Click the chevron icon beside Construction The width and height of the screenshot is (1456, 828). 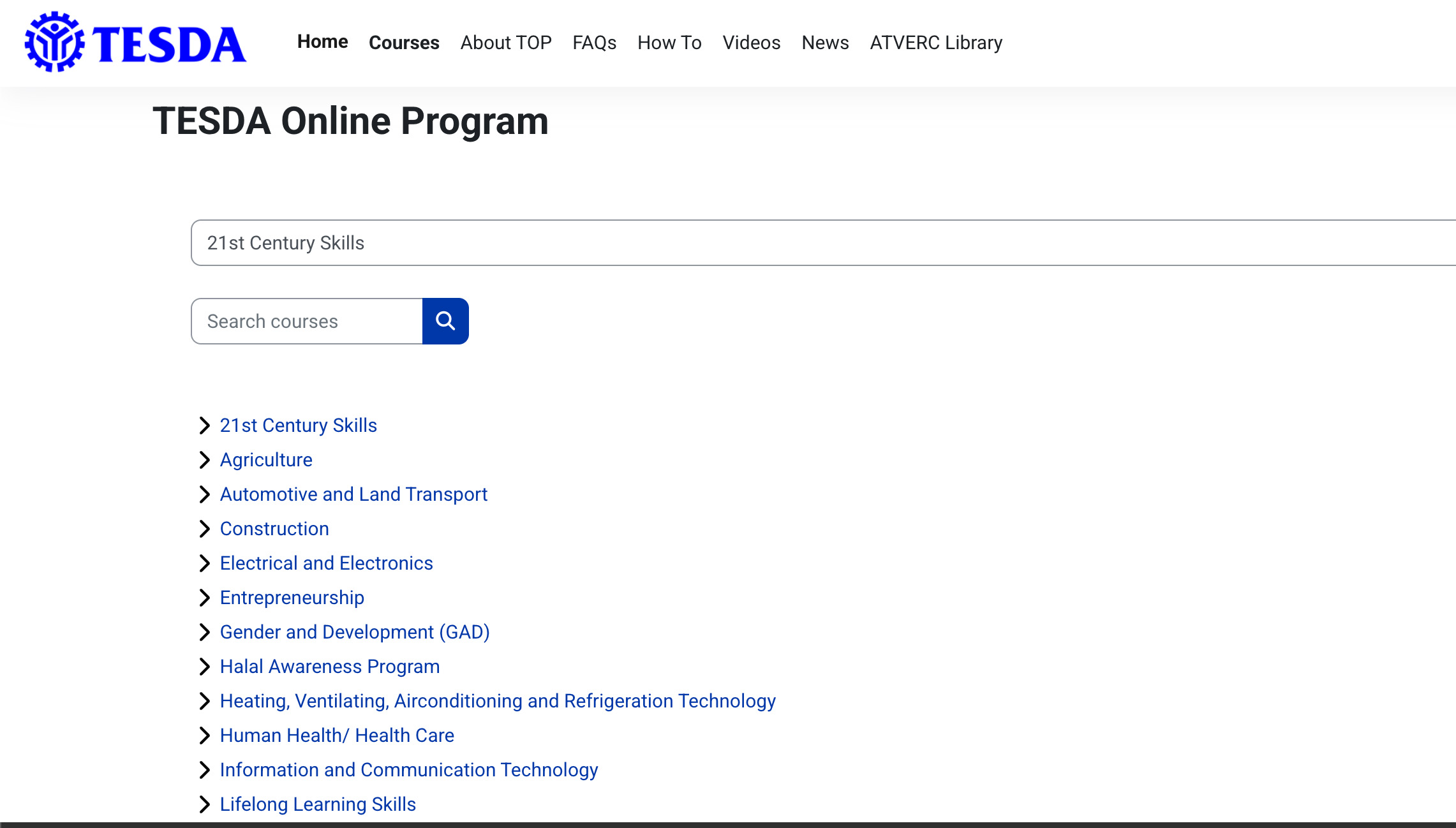coord(205,528)
